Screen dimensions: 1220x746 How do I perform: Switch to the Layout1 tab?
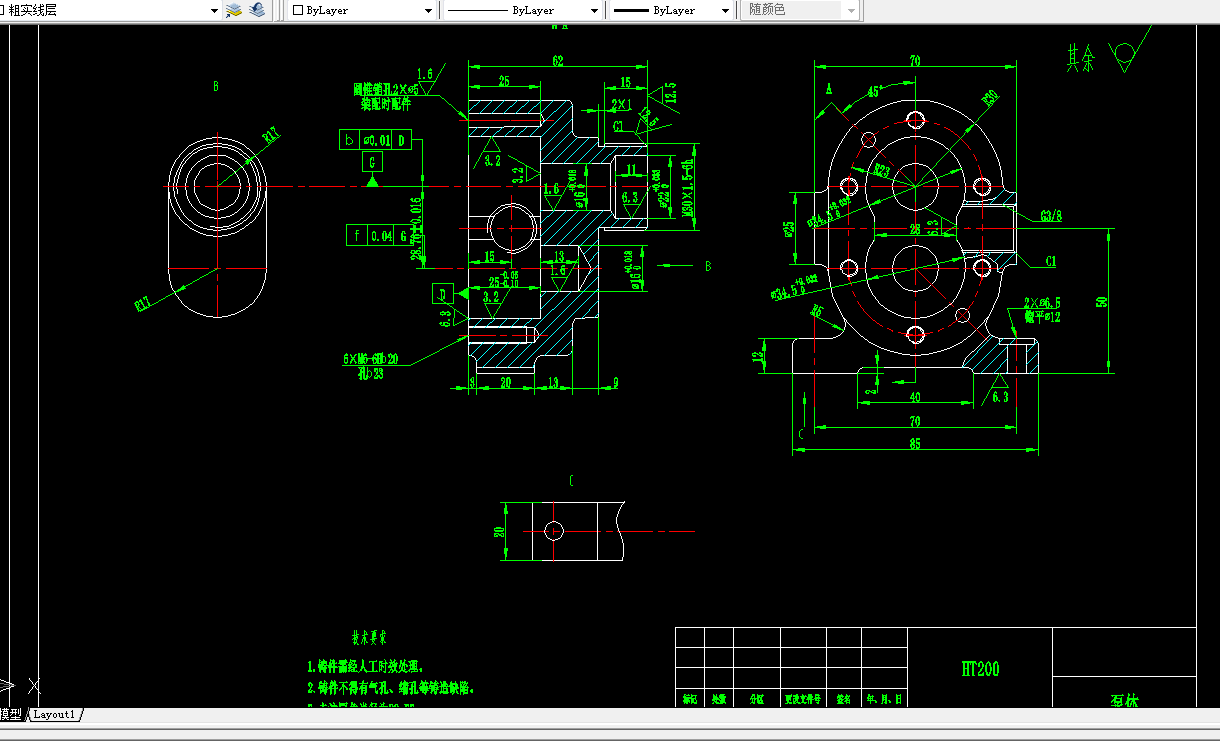click(54, 714)
